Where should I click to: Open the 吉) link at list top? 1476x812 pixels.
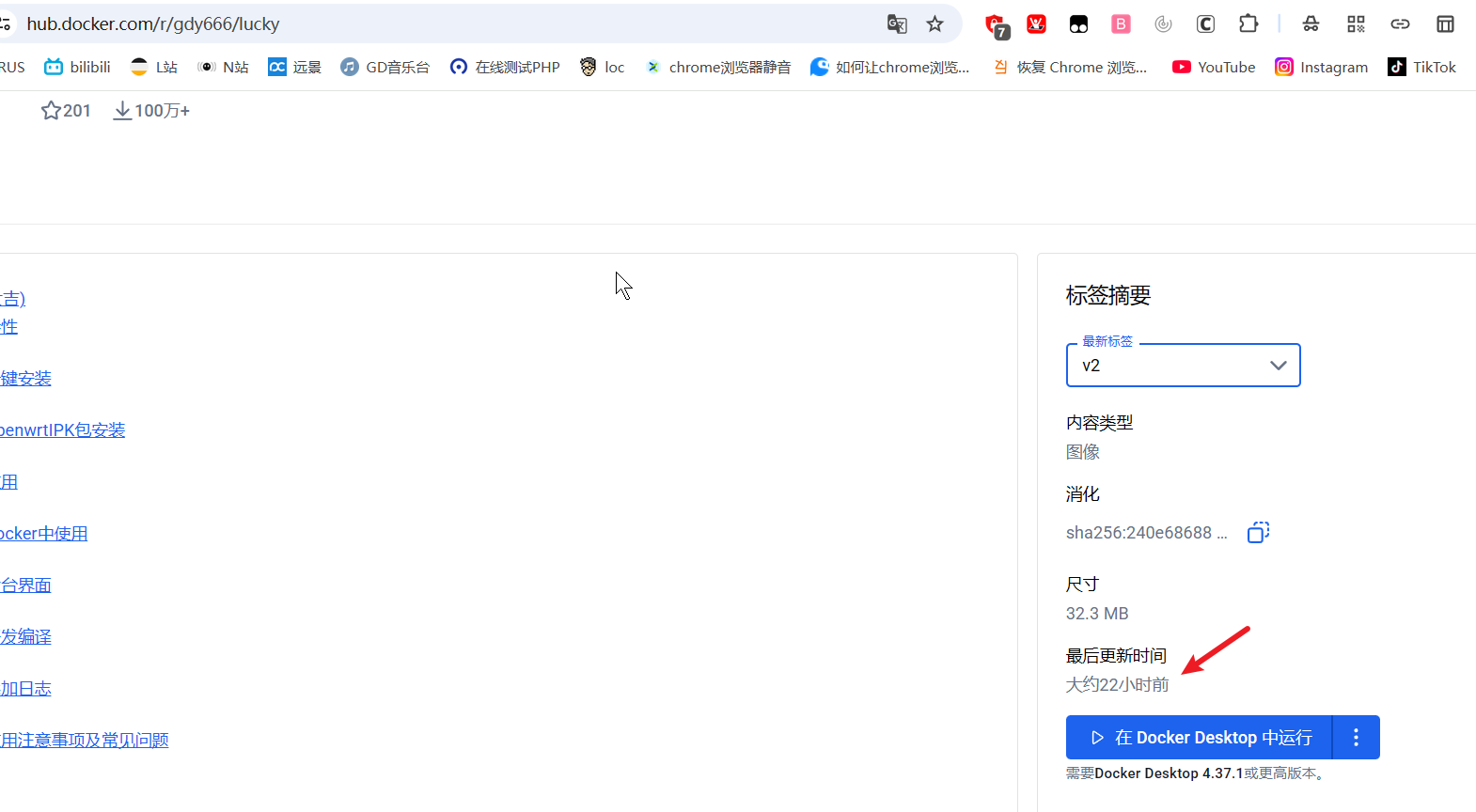12,299
